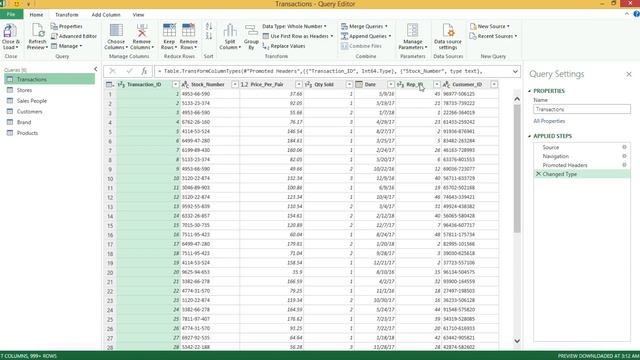640x360 pixels.
Task: Select the Transactions query
Action: [49, 79]
